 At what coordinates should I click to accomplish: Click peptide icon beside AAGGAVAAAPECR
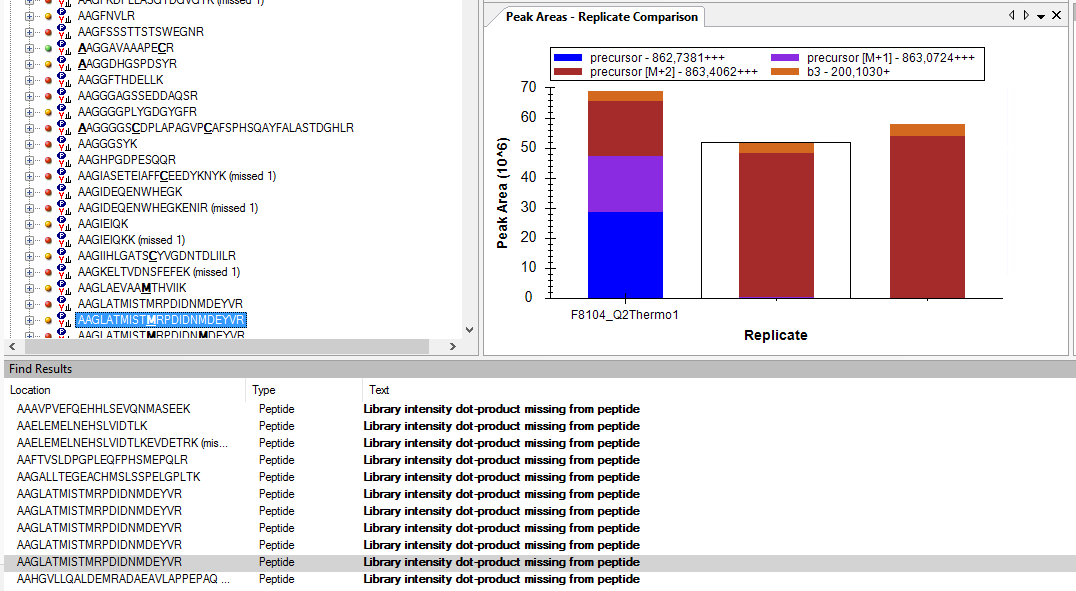coord(64,48)
